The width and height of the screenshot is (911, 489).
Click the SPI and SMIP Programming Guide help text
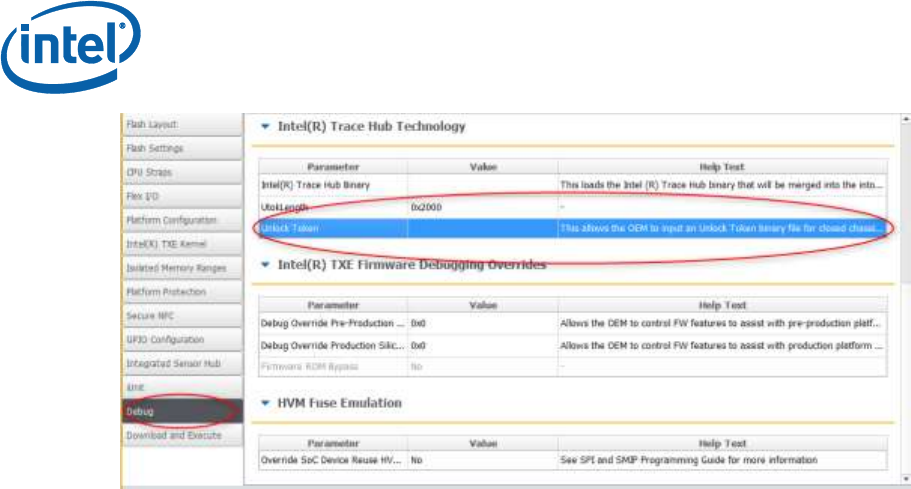tap(722, 459)
